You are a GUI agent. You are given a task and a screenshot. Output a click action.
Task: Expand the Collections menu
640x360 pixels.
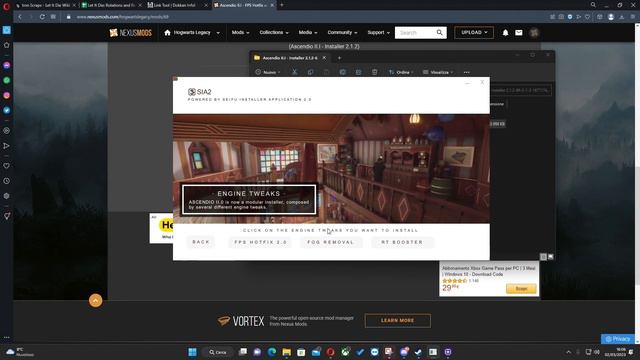[274, 33]
